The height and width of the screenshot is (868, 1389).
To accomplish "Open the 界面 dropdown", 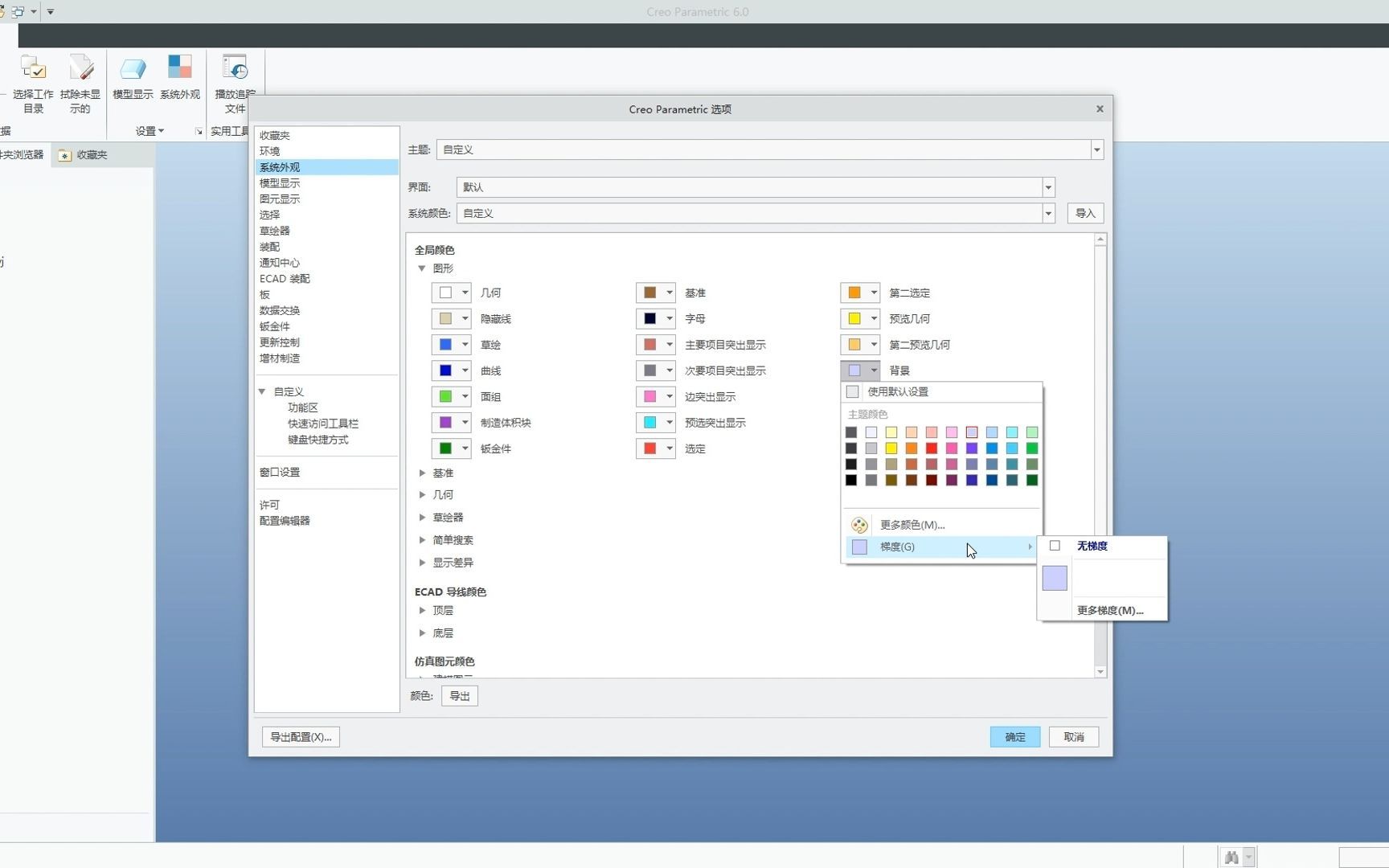I will click(1048, 187).
